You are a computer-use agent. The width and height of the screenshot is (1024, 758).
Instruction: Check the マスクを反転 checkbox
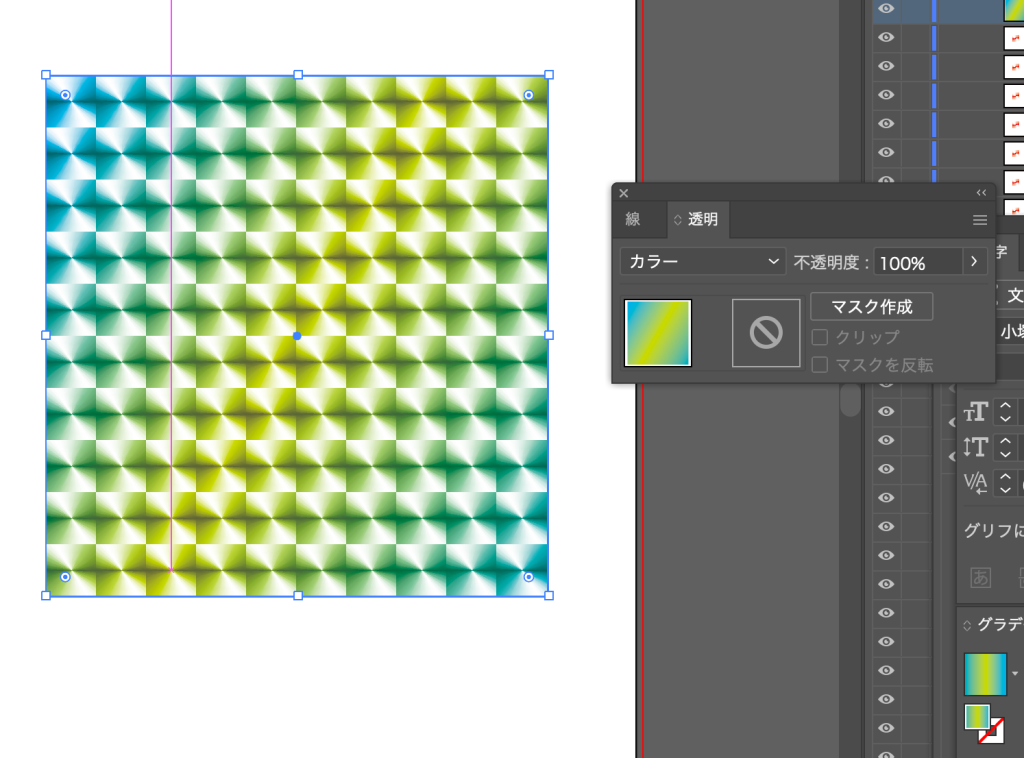click(x=820, y=365)
